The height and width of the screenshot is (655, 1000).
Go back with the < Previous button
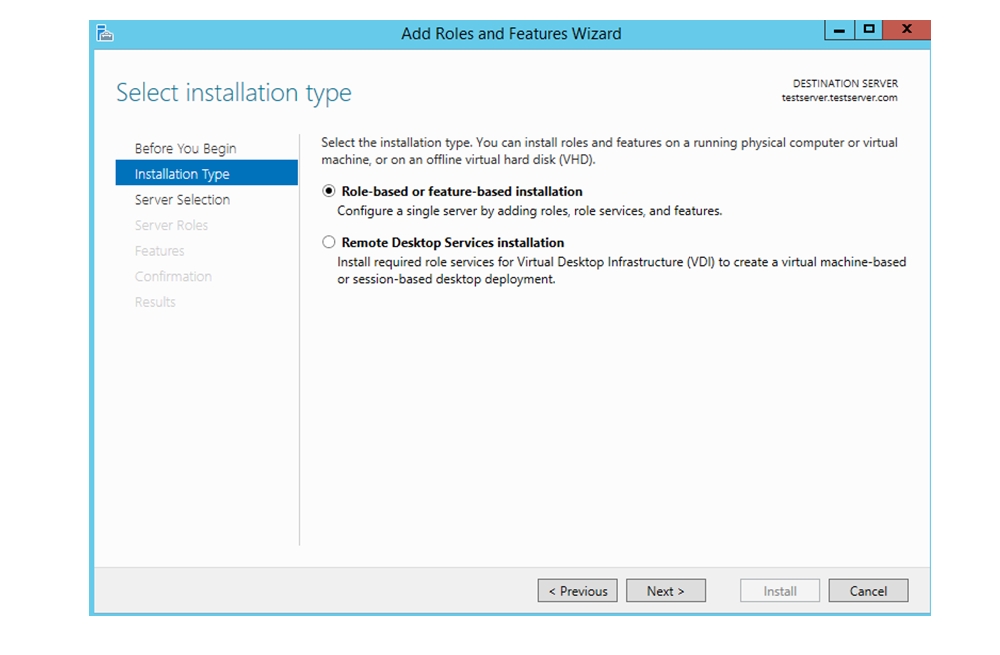click(577, 591)
